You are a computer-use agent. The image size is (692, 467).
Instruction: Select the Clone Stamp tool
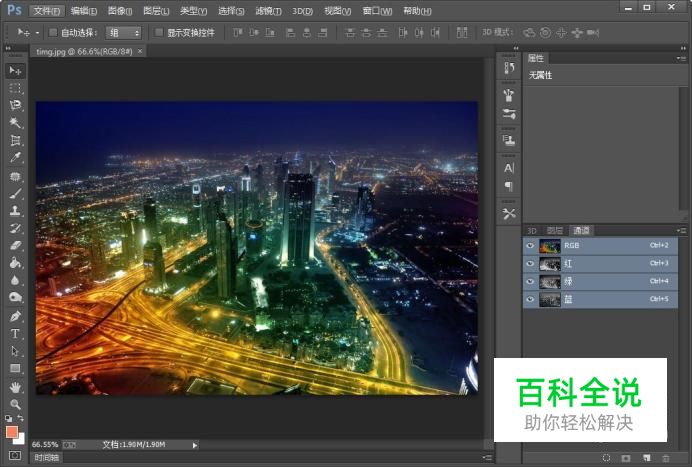pyautogui.click(x=15, y=211)
